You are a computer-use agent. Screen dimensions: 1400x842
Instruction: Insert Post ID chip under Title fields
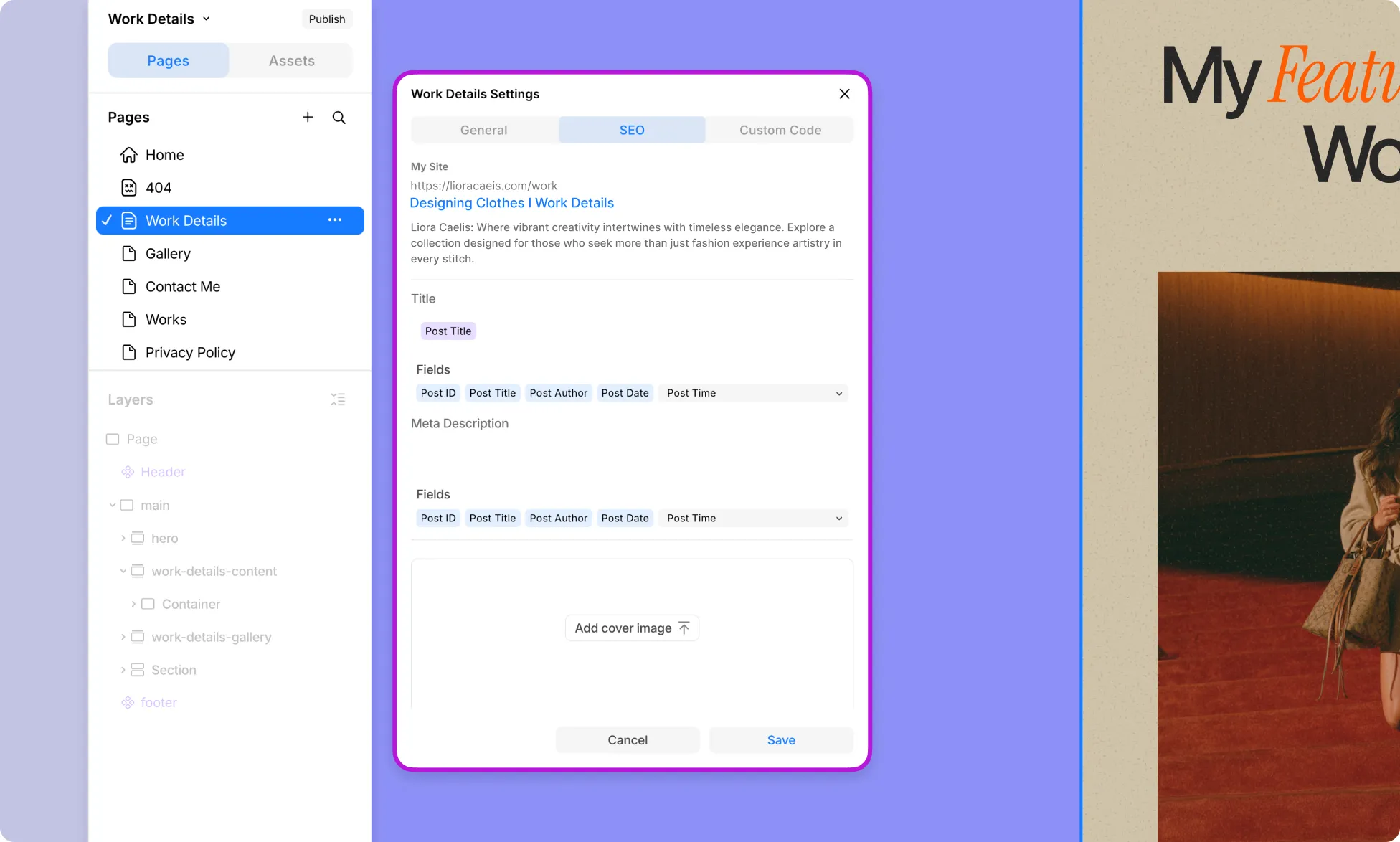438,393
